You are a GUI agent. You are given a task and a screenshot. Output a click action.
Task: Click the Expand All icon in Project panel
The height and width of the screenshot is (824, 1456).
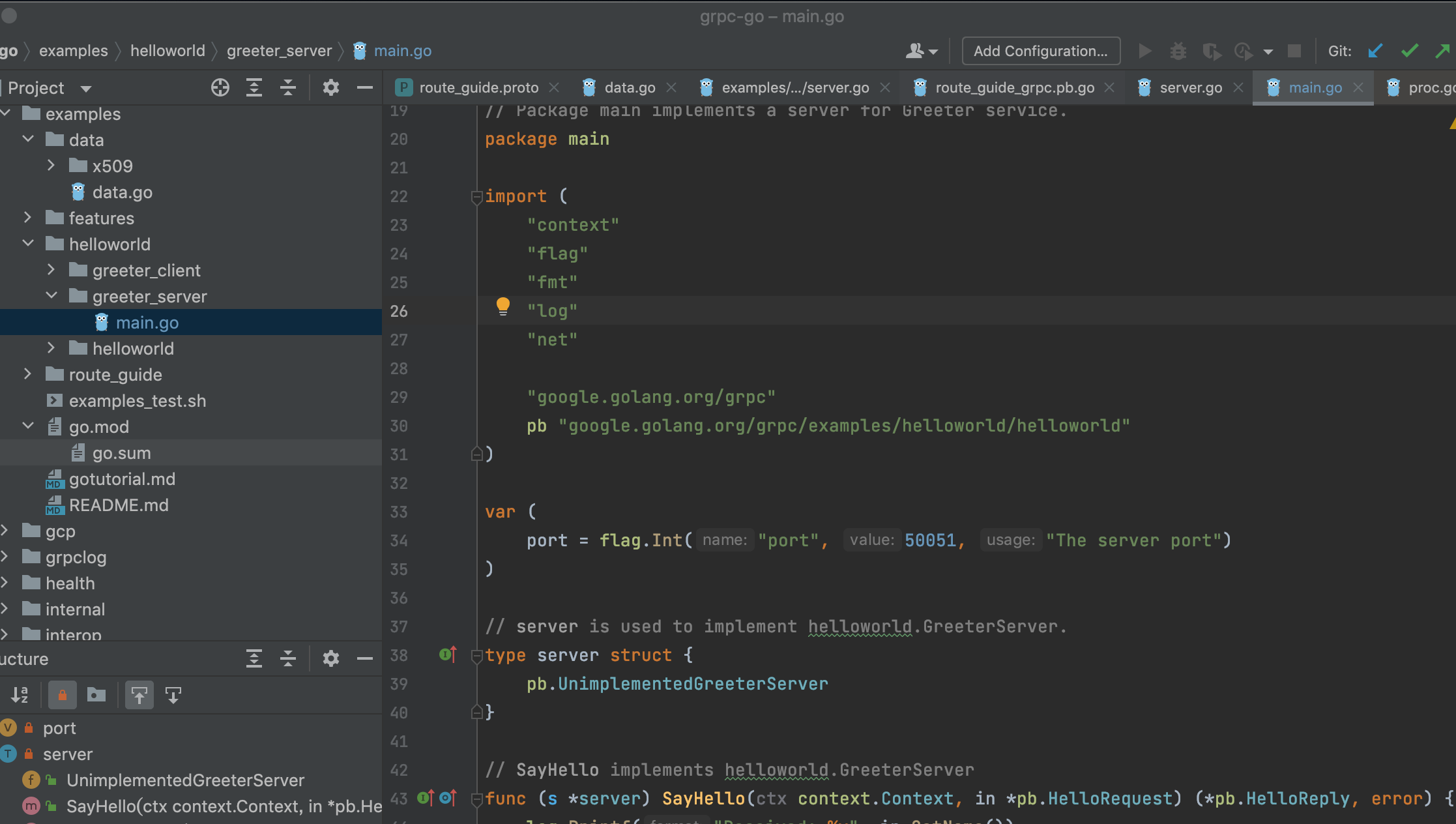[x=254, y=87]
